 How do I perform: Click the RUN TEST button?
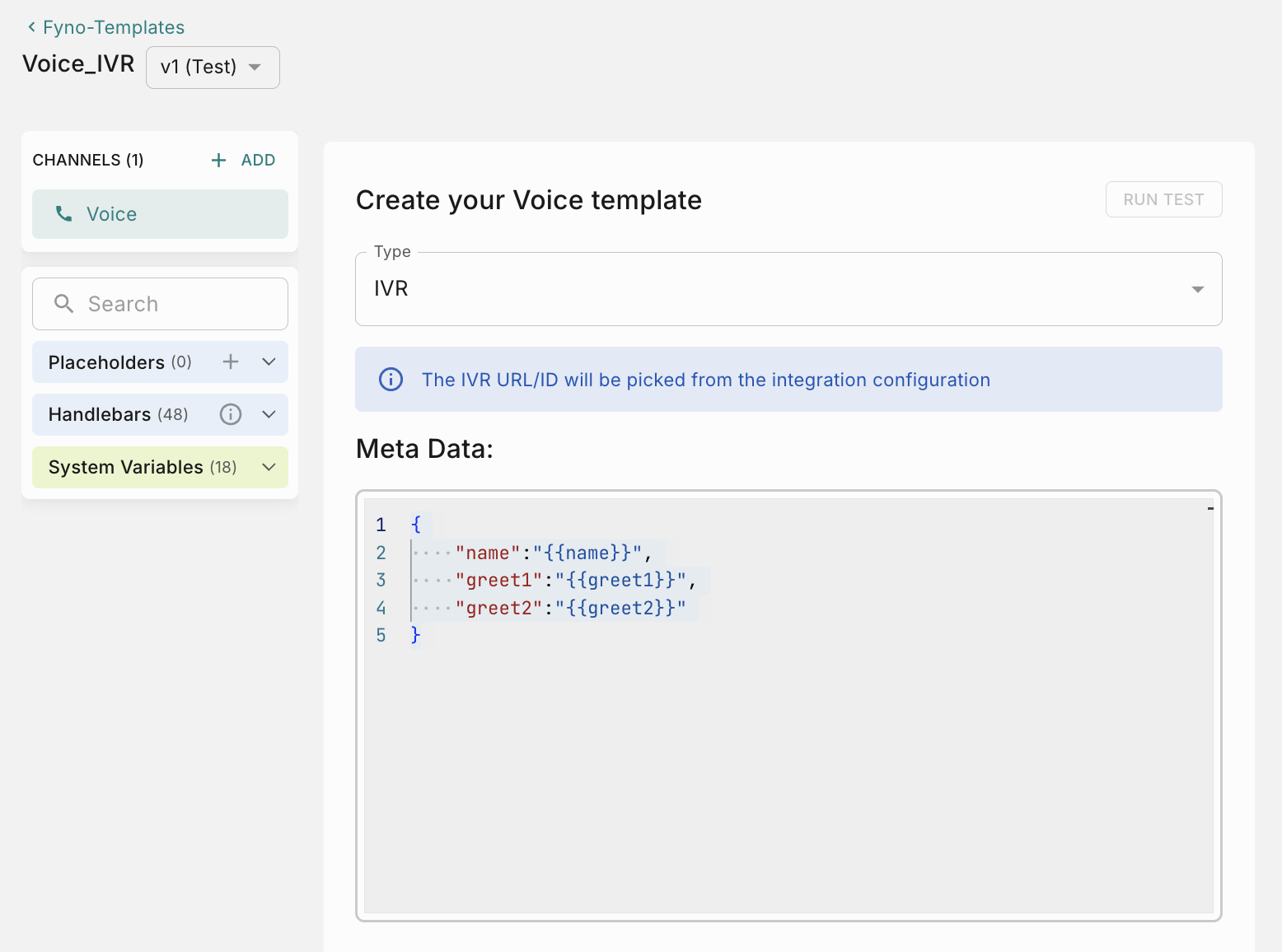1163,199
